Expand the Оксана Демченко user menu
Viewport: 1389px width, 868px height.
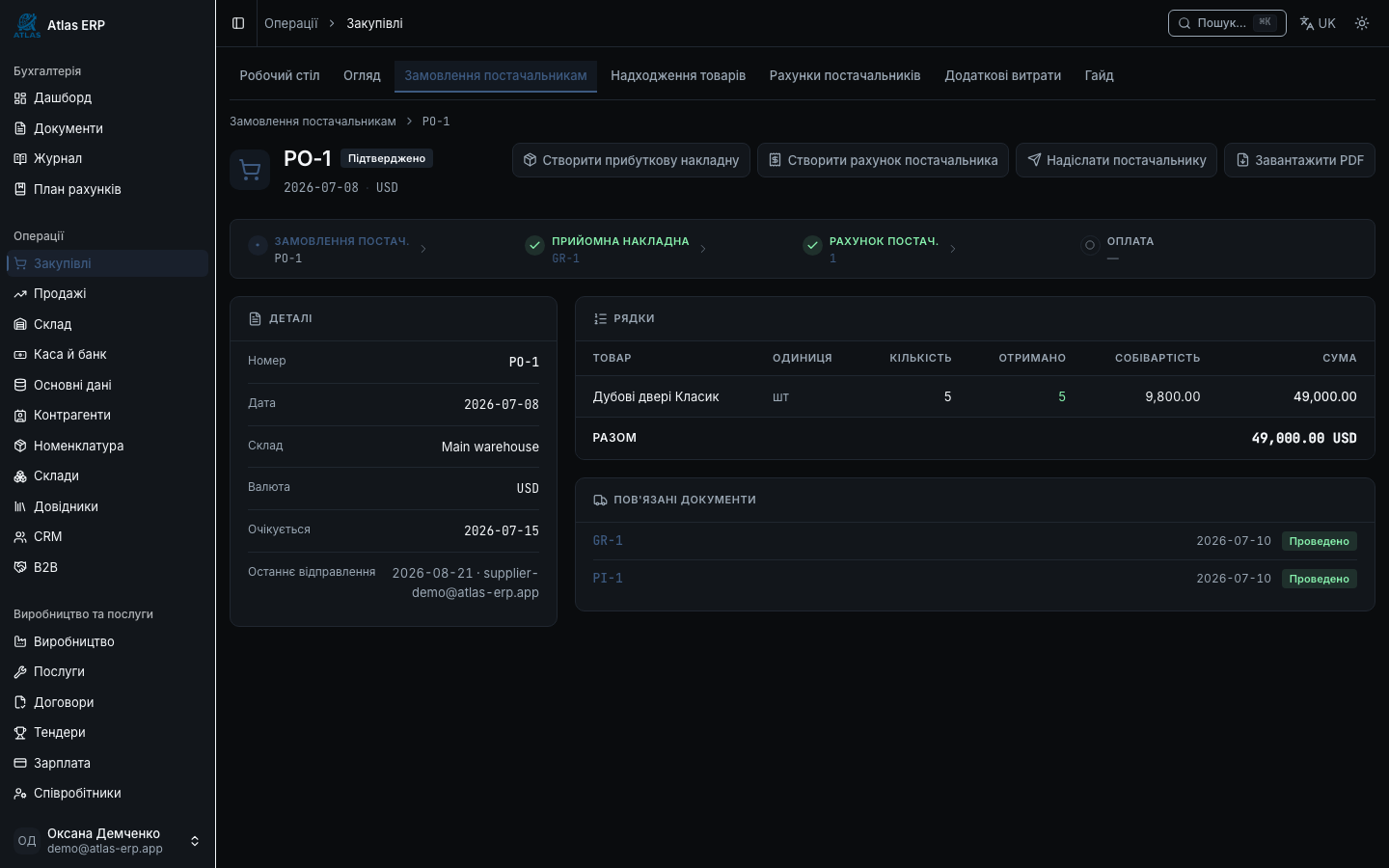click(107, 841)
